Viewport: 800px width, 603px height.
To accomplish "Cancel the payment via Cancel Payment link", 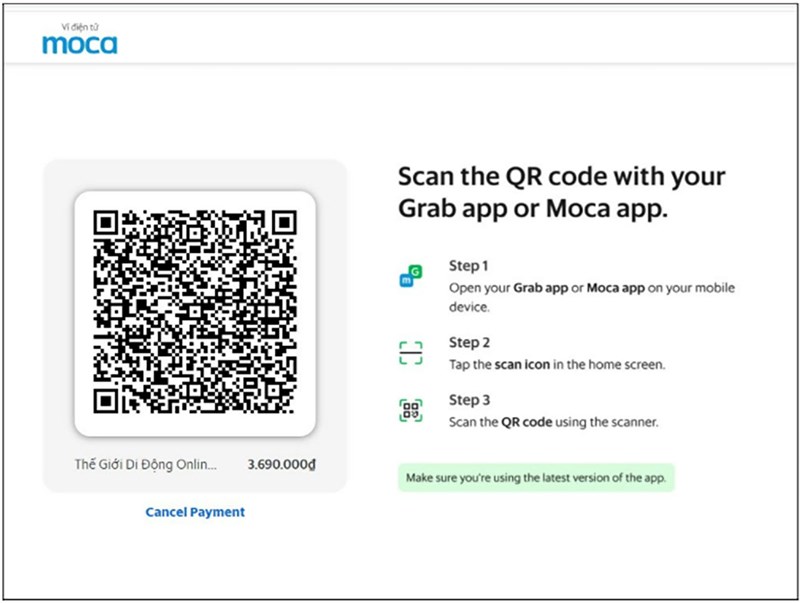I will [x=195, y=512].
